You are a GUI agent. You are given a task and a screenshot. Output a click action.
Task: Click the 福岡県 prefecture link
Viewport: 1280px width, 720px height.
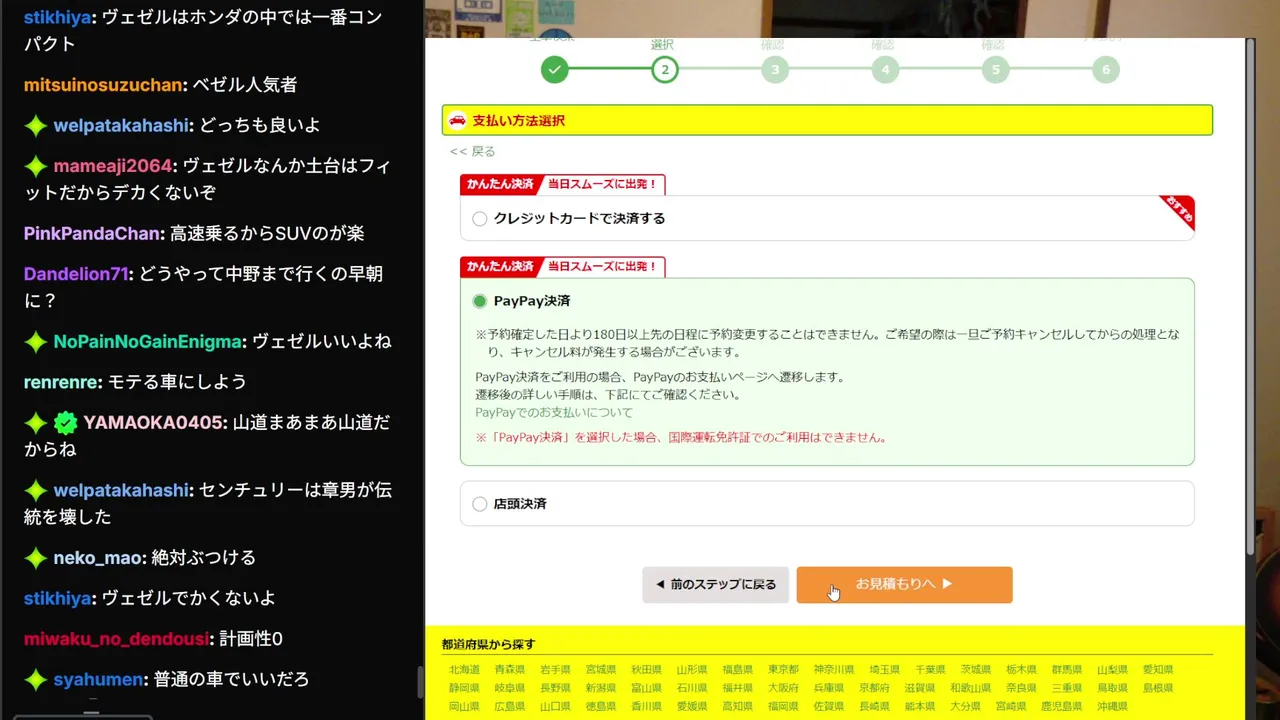pyautogui.click(x=783, y=706)
